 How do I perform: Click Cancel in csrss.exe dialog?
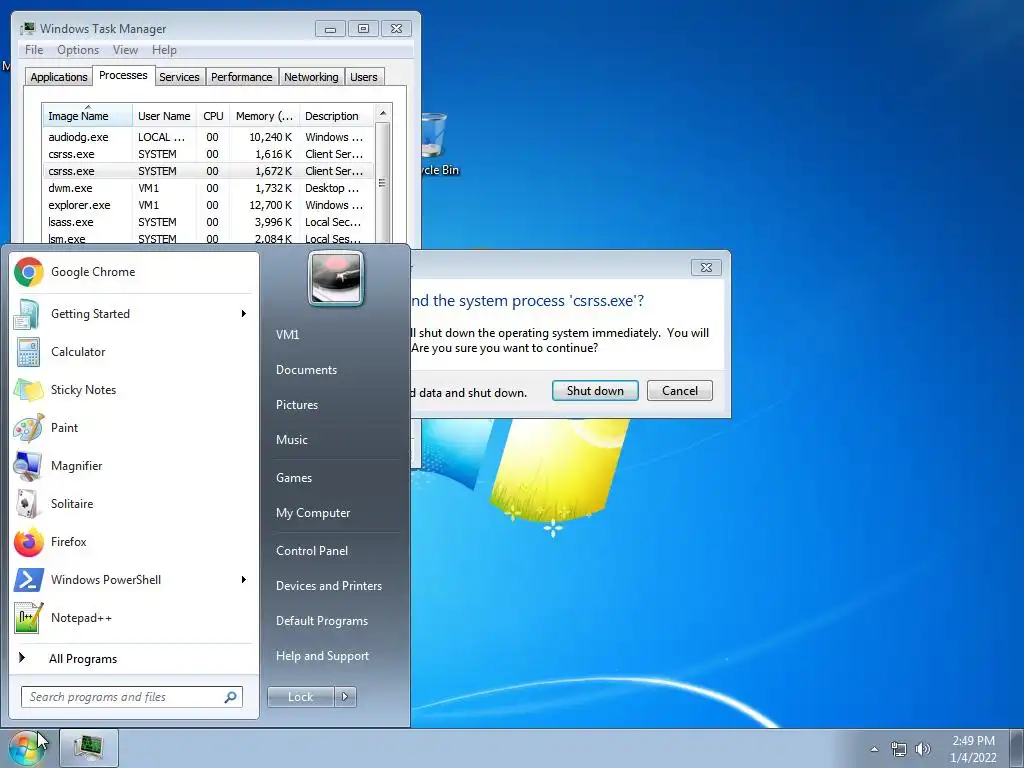[x=680, y=391]
